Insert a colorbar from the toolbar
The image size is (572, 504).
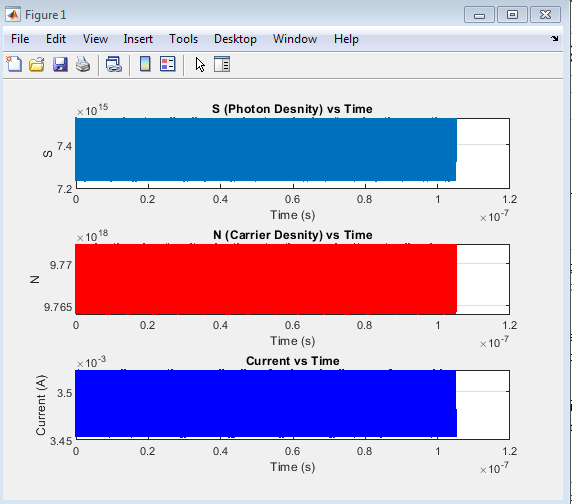tap(145, 64)
